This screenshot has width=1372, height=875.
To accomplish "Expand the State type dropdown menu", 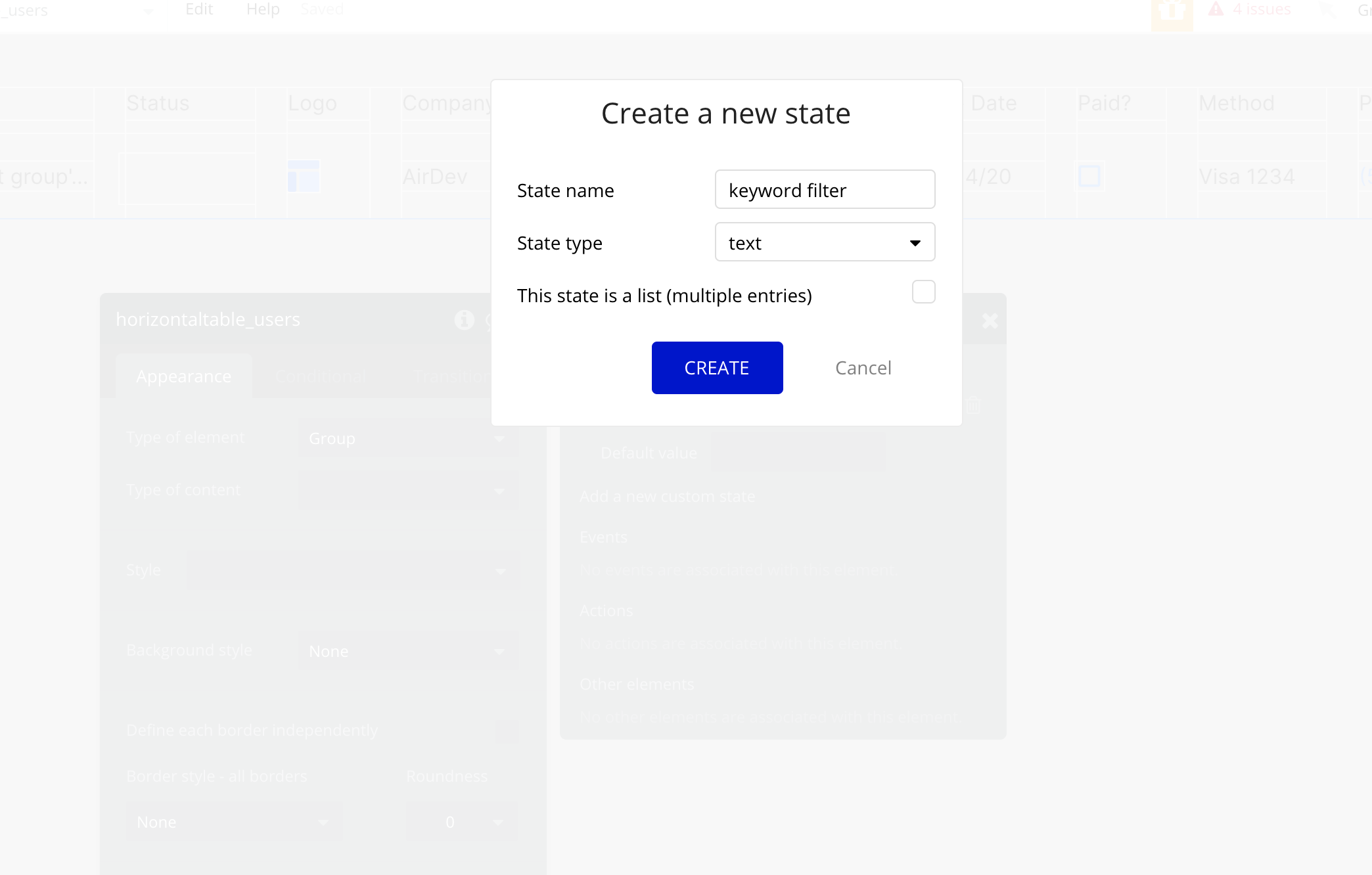I will (825, 242).
